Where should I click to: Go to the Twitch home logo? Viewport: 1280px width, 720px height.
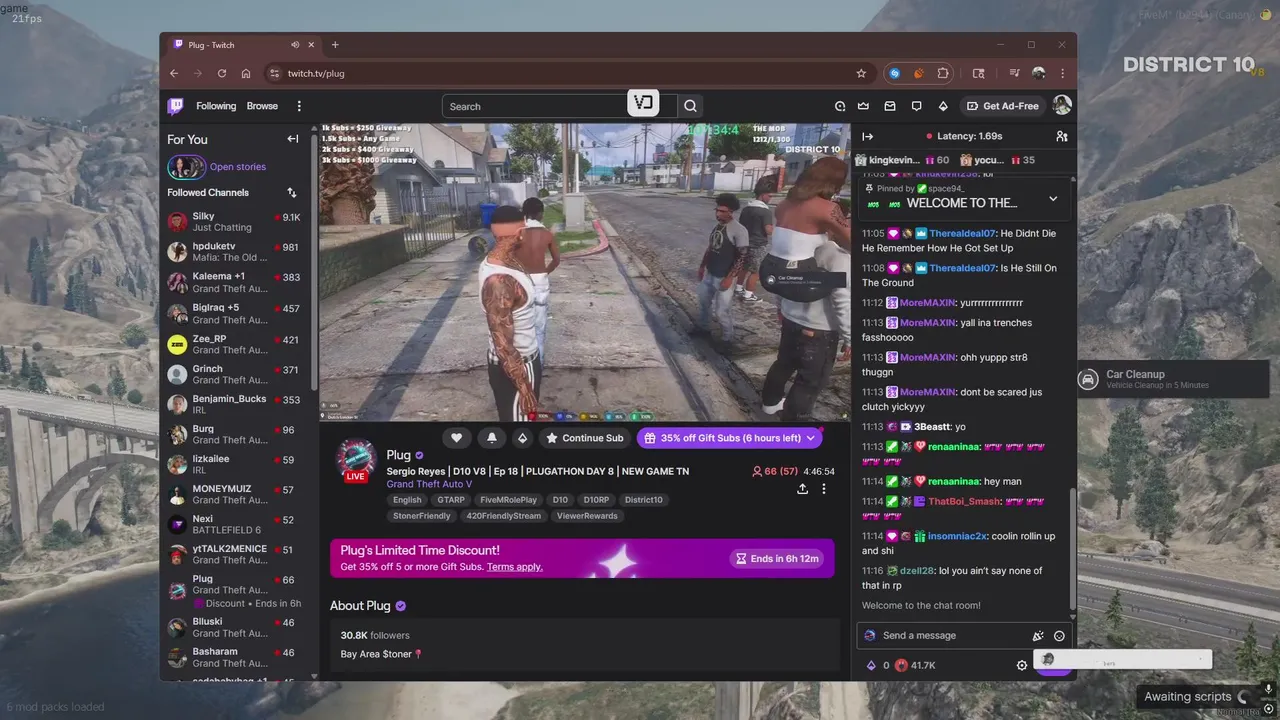pyautogui.click(x=176, y=105)
